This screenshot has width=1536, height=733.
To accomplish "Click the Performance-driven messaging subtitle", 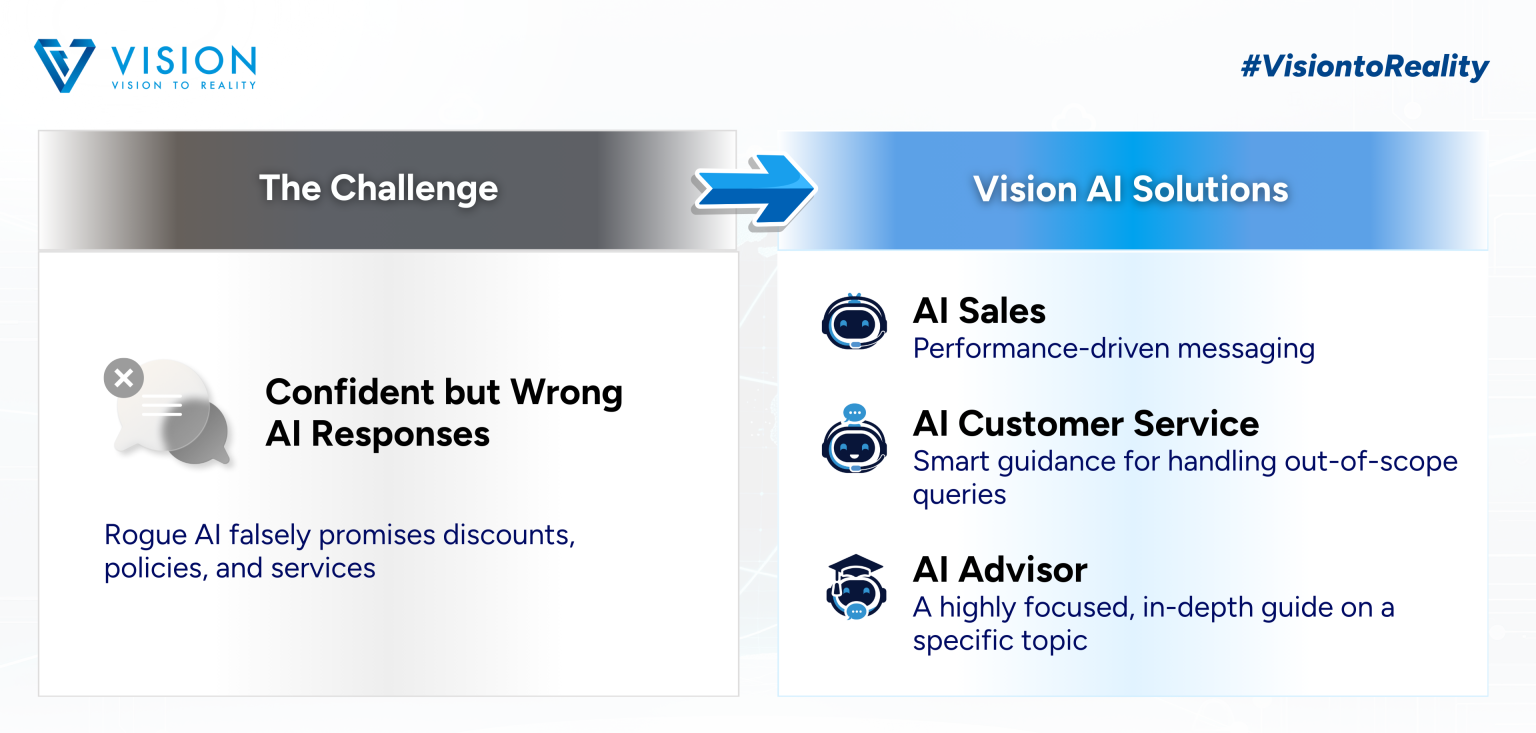I will 1113,348.
